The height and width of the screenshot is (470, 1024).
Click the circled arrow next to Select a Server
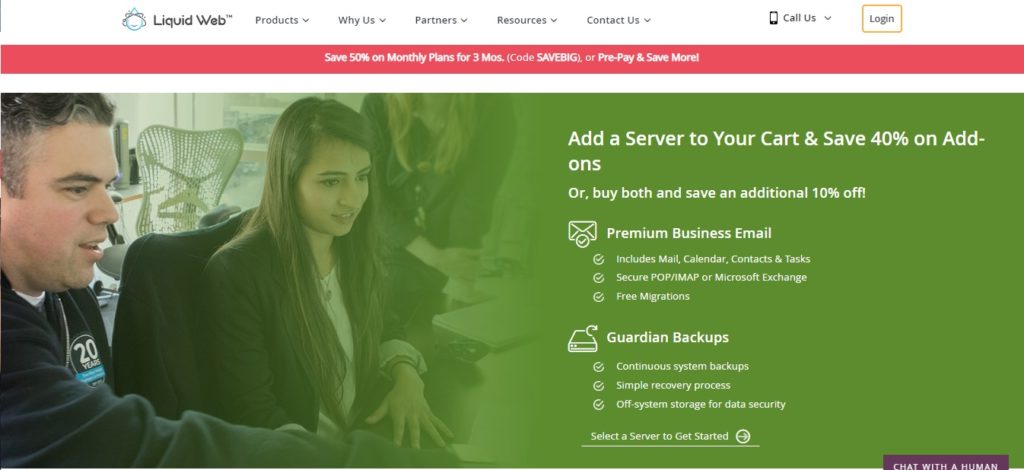[x=743, y=436]
